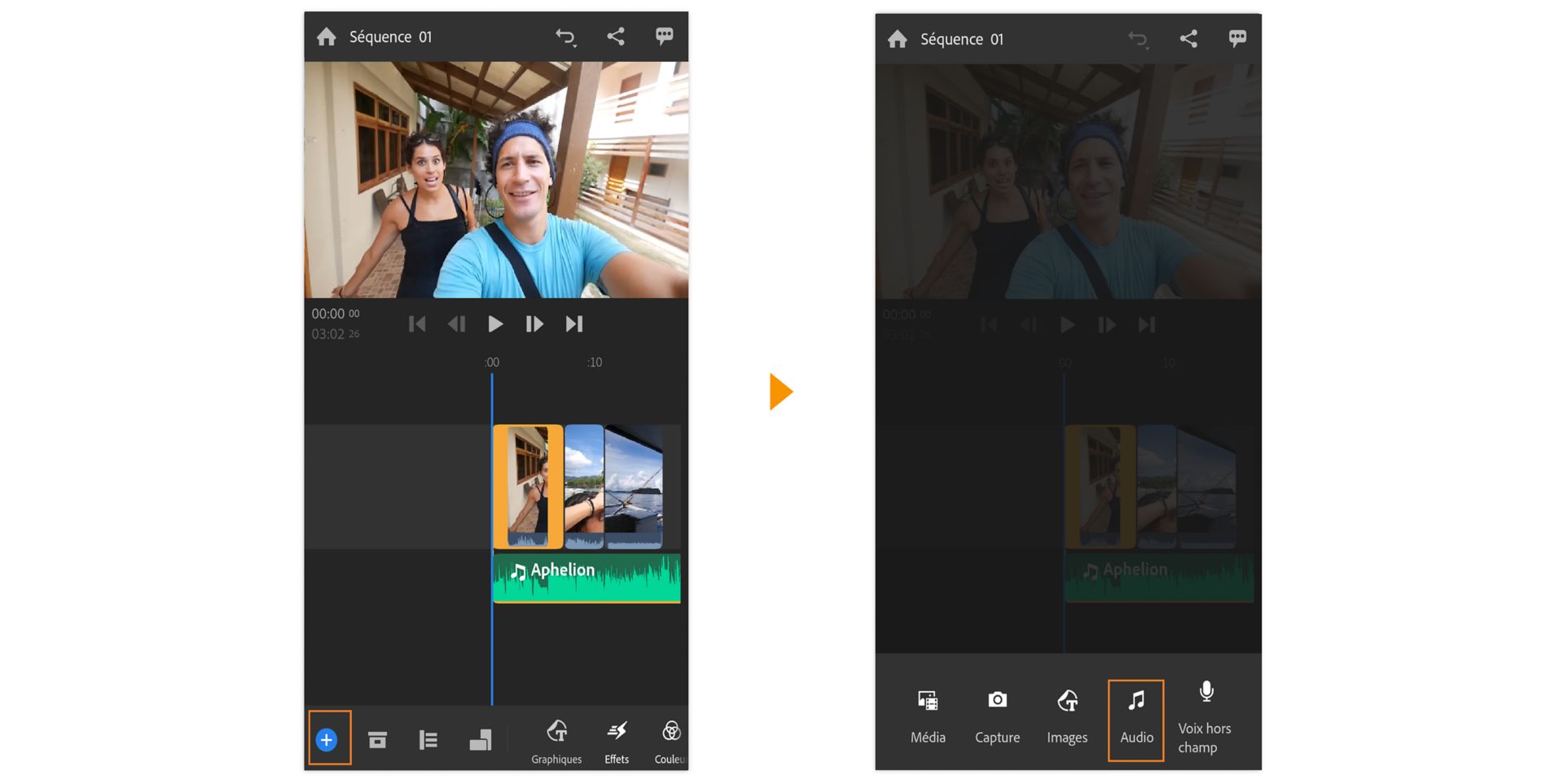Tap the home icon in right phone screen

[x=898, y=39]
